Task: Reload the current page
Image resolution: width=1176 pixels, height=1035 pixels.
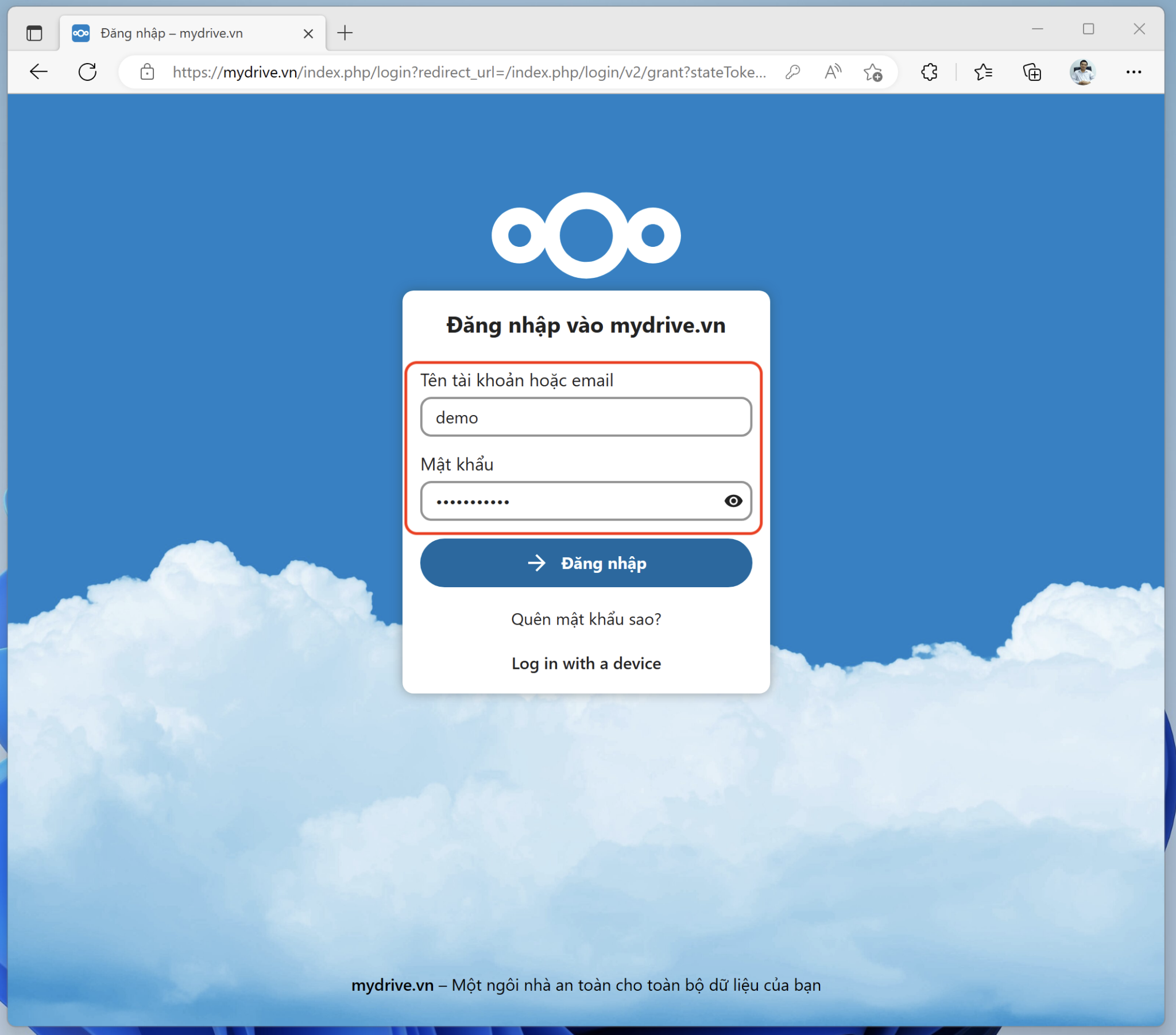Action: (x=87, y=71)
